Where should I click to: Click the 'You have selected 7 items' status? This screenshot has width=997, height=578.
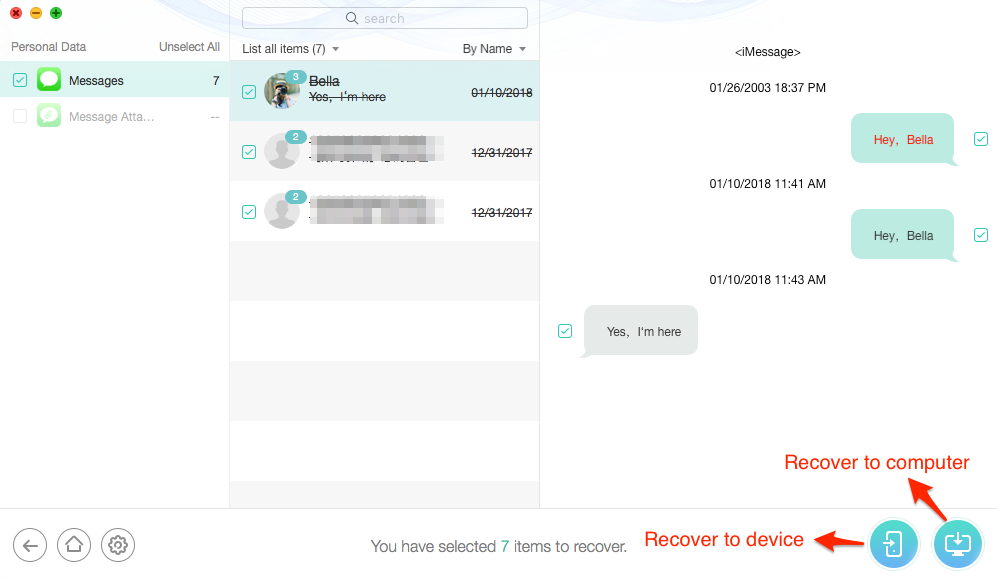(x=498, y=546)
